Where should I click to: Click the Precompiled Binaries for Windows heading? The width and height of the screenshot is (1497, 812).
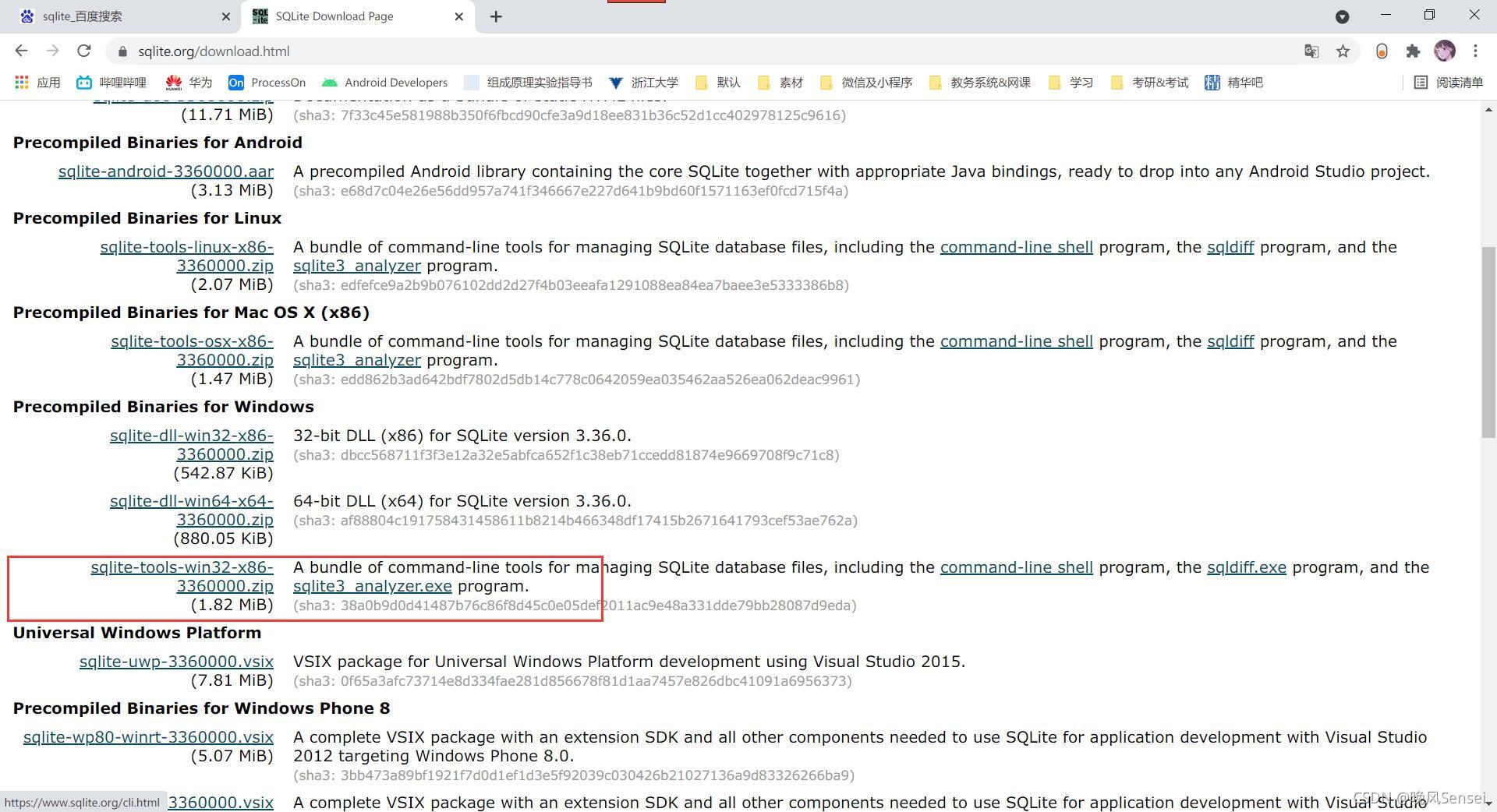point(164,407)
